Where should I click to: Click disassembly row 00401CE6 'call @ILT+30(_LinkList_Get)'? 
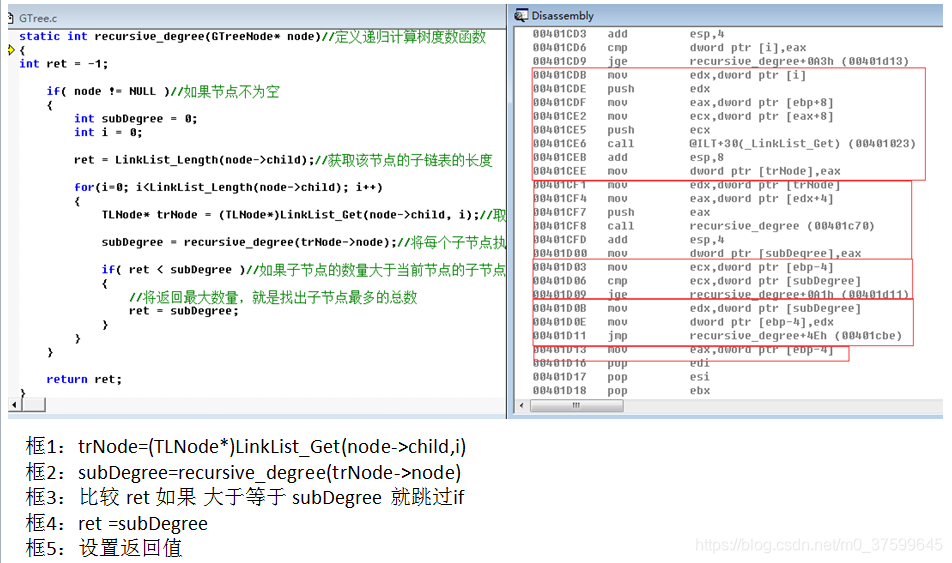pos(724,143)
